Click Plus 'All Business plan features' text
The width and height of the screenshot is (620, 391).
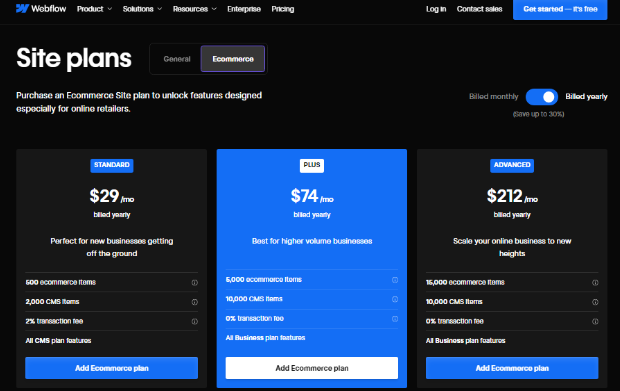point(265,338)
